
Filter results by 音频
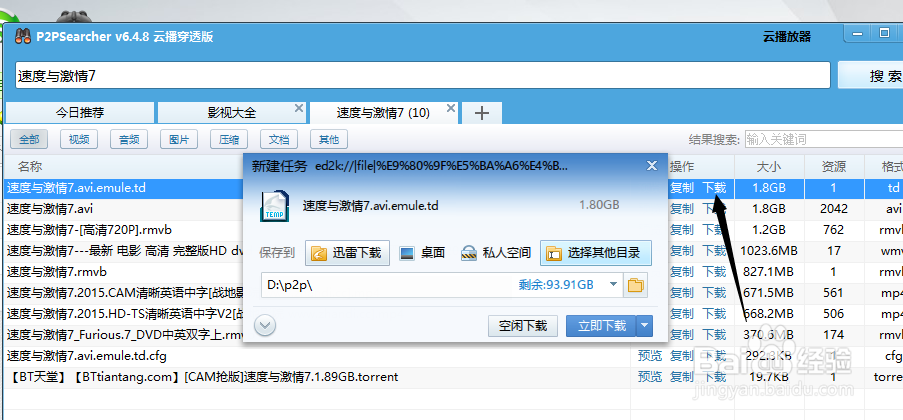[x=129, y=139]
